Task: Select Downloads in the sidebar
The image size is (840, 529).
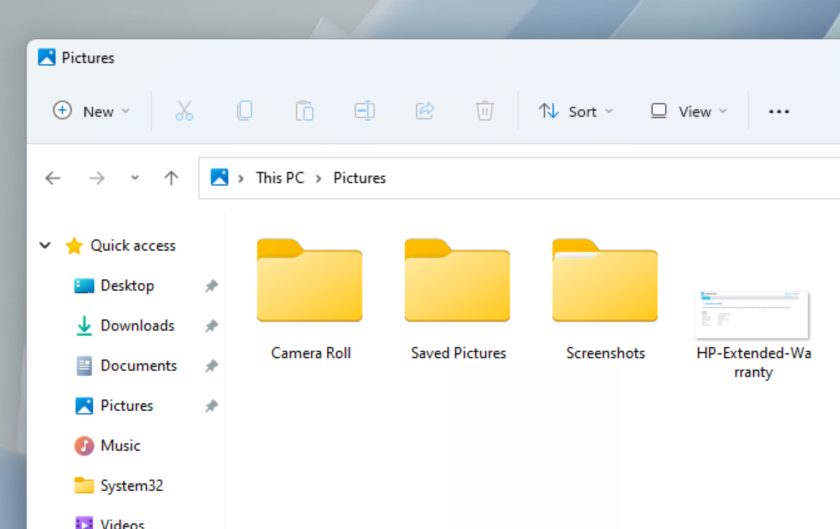Action: point(137,325)
